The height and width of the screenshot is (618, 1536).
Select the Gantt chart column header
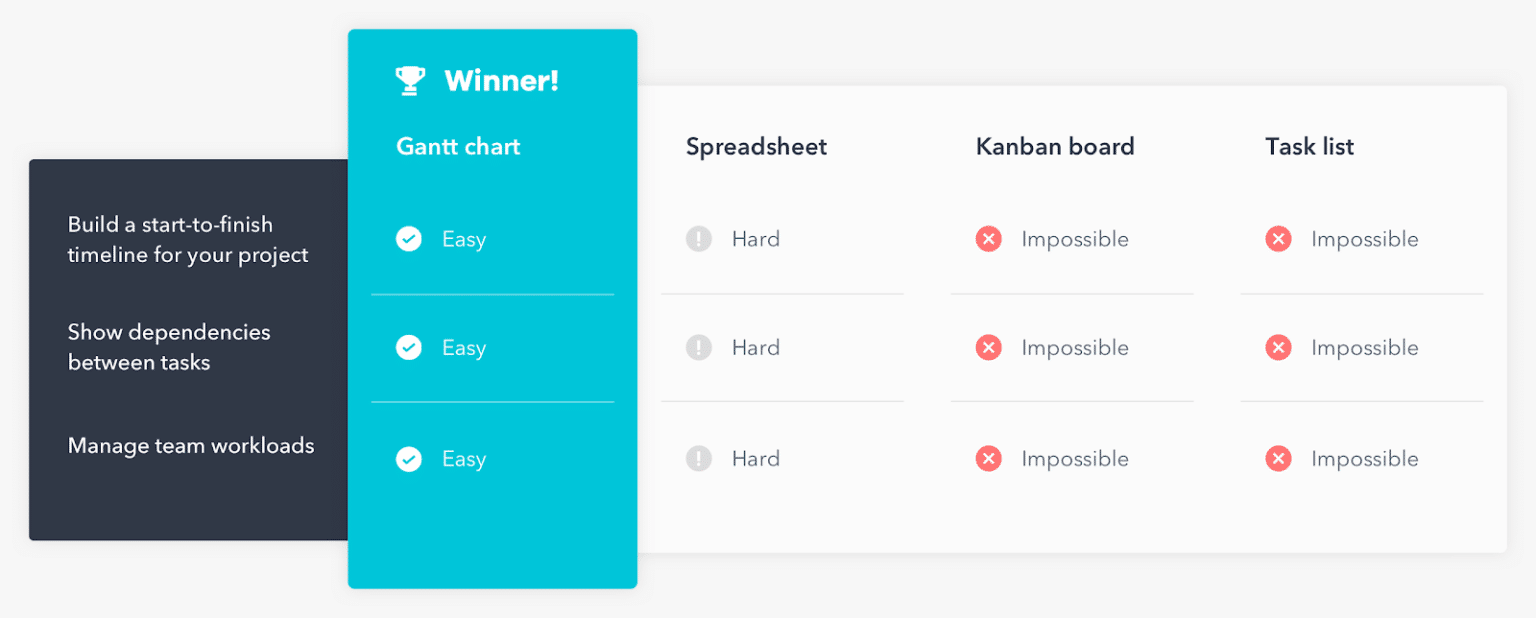tap(458, 147)
